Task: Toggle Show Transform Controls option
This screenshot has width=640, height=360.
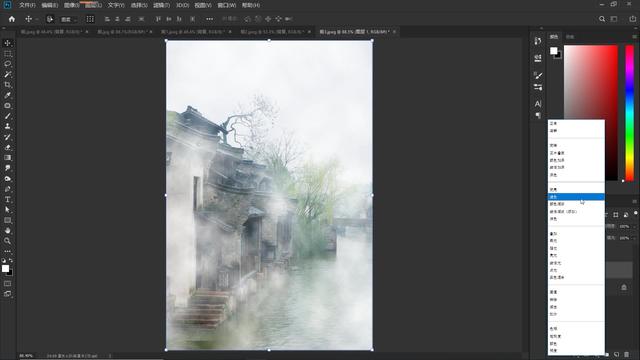Action: pyautogui.click(x=90, y=19)
